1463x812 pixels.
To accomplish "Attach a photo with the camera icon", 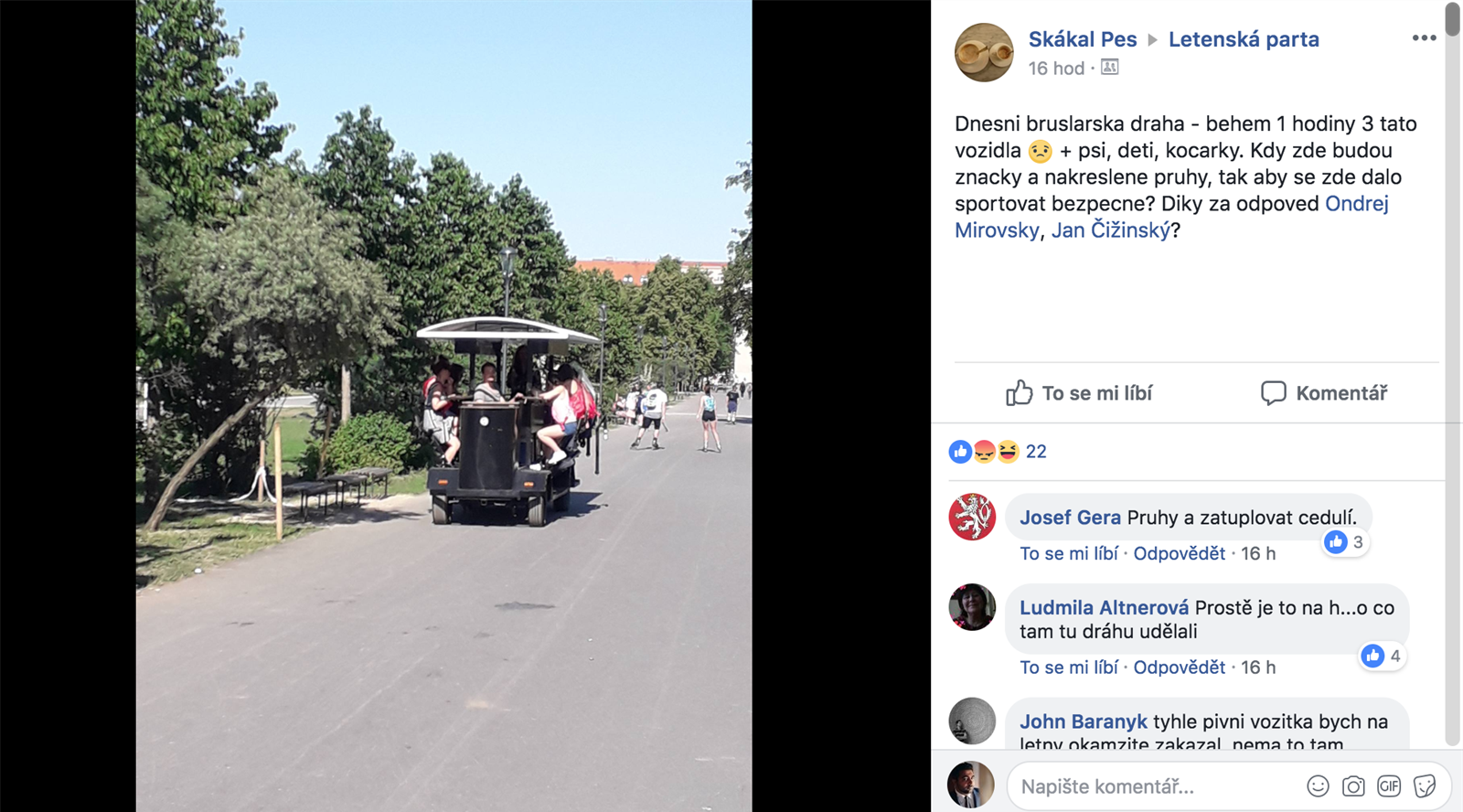I will [x=1353, y=785].
